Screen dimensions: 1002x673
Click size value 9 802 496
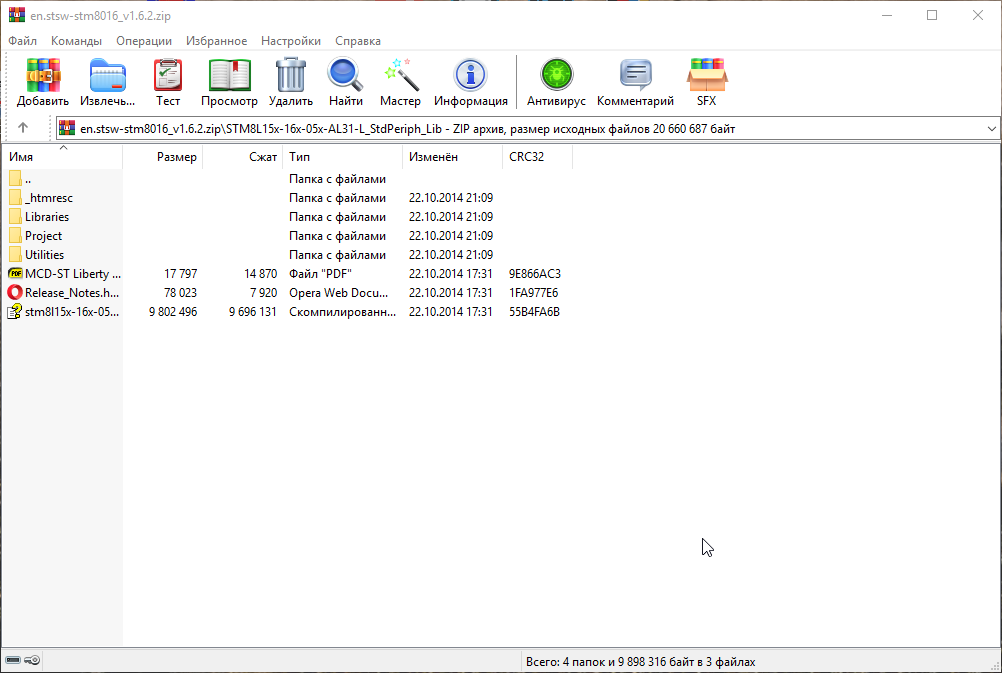coord(173,312)
